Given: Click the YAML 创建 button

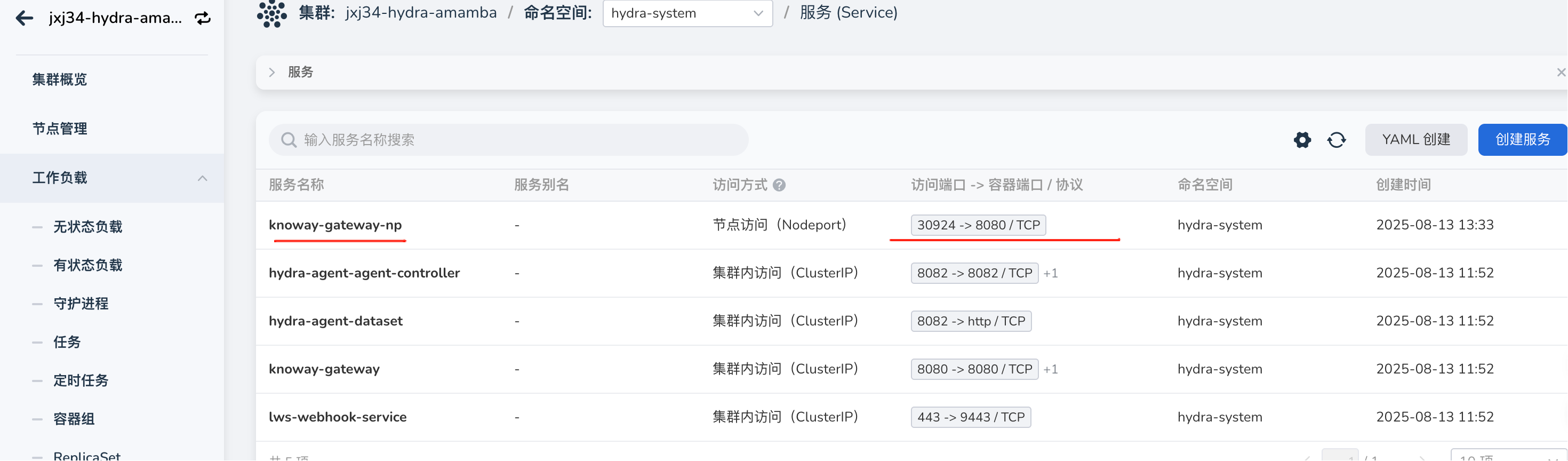Looking at the screenshot, I should point(1415,140).
